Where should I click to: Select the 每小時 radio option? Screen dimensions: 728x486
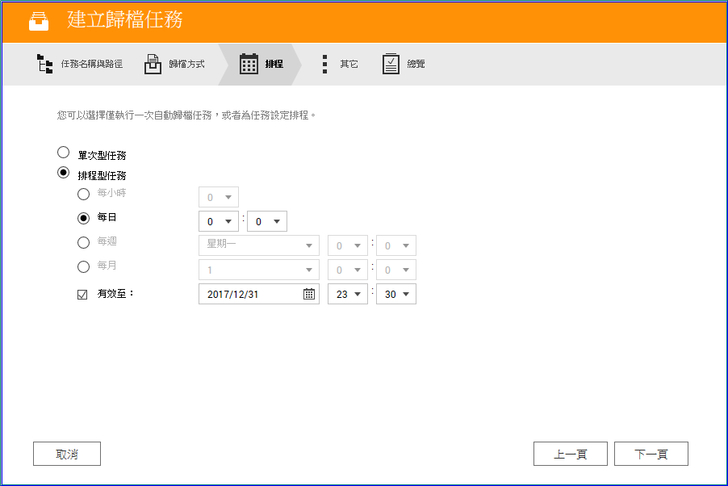(83, 194)
